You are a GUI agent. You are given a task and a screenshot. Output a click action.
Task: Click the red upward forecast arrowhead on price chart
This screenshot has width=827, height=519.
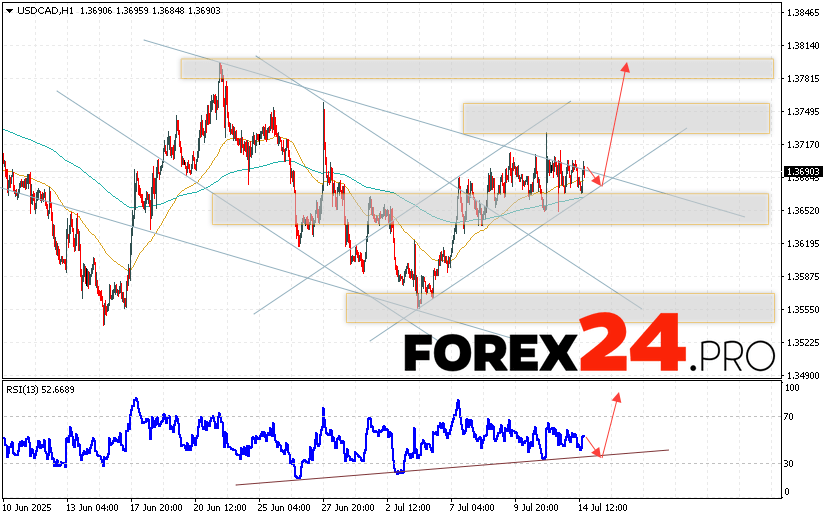point(627,66)
